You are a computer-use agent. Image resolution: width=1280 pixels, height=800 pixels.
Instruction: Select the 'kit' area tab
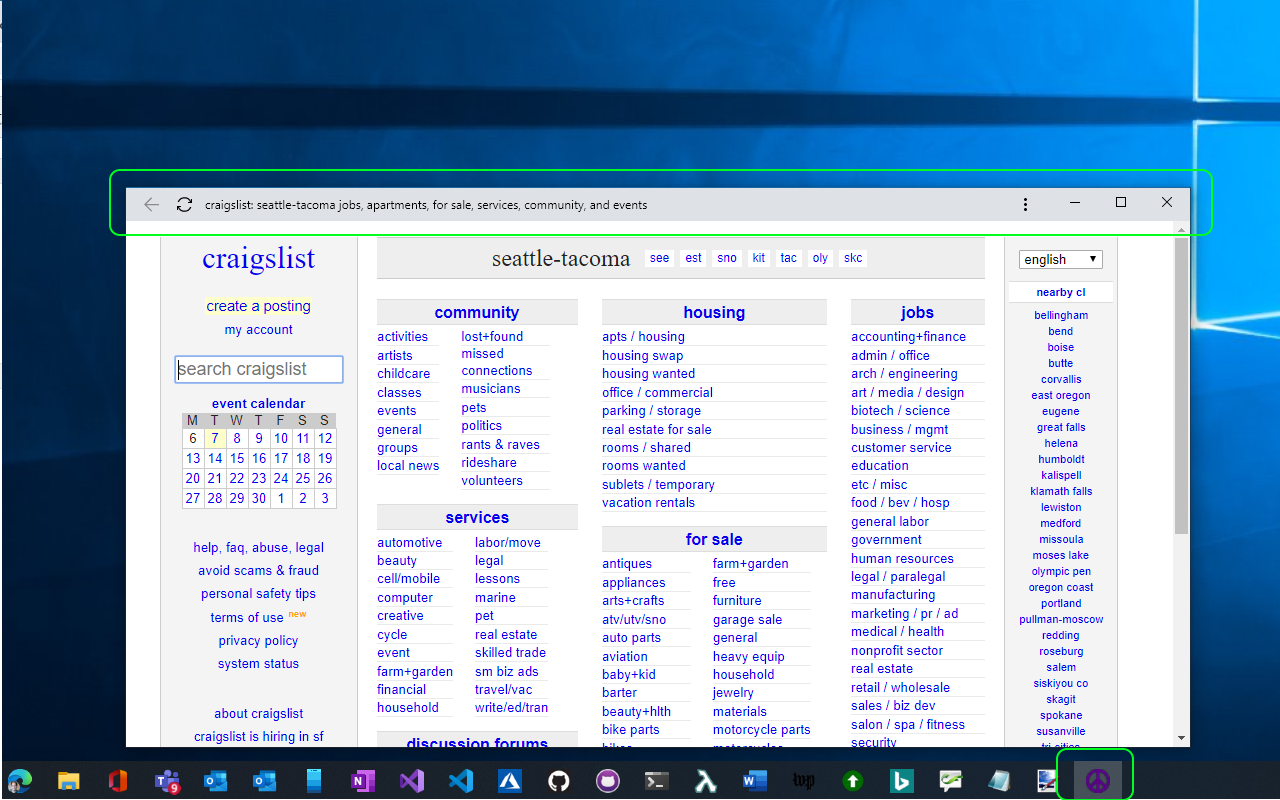pyautogui.click(x=759, y=258)
